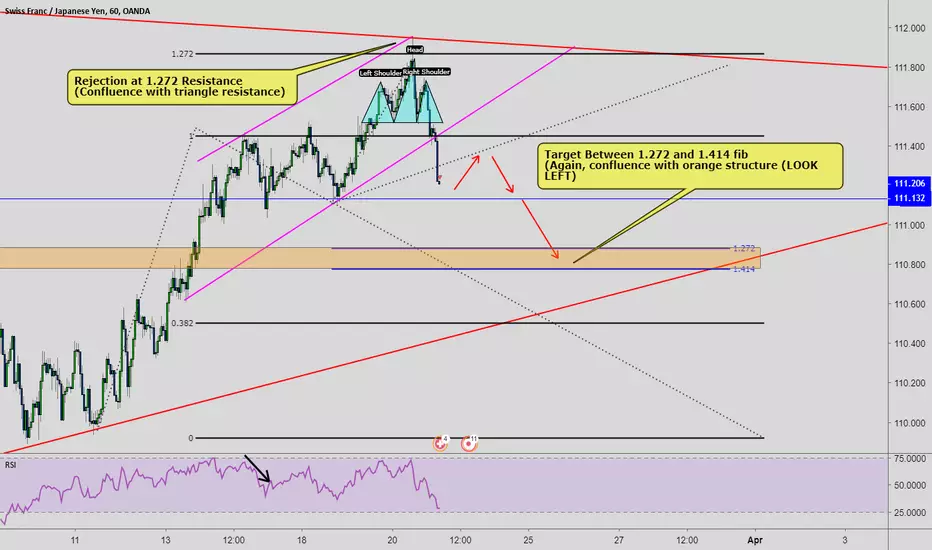
Task: Click the 'Right Shoulder' pattern label
Action: (426, 71)
